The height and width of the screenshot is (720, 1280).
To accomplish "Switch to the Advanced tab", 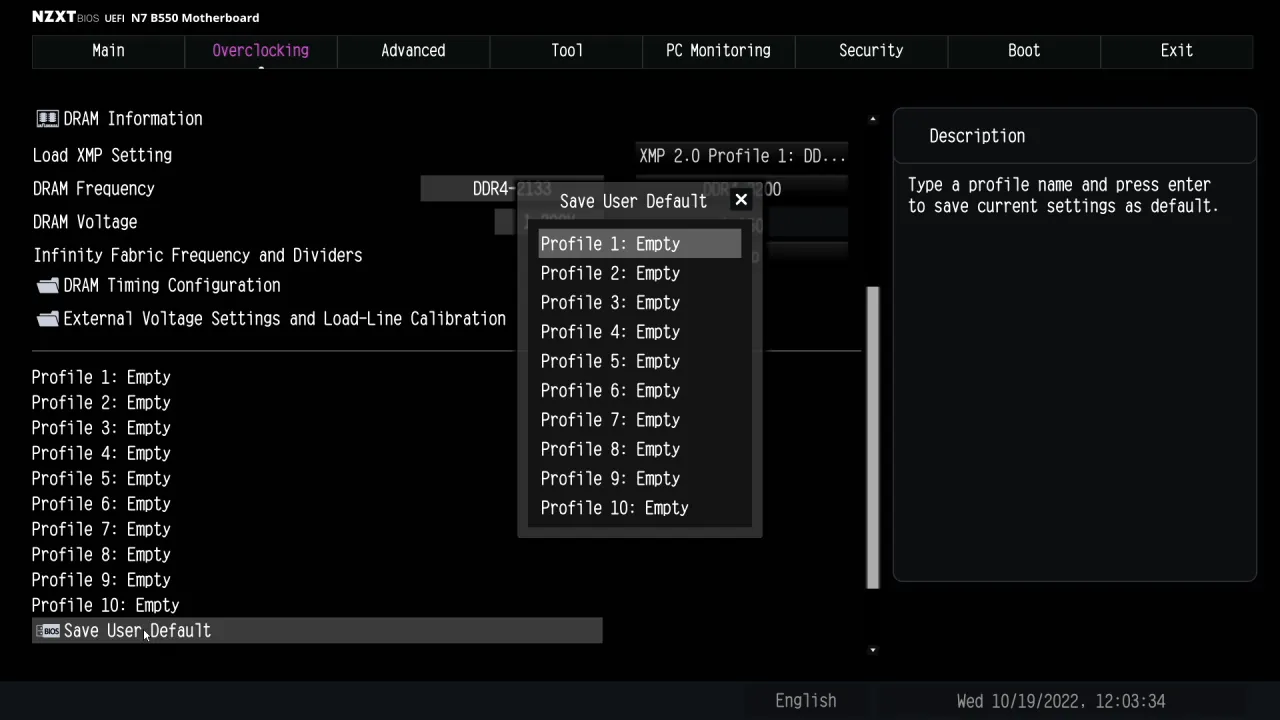I will point(413,51).
